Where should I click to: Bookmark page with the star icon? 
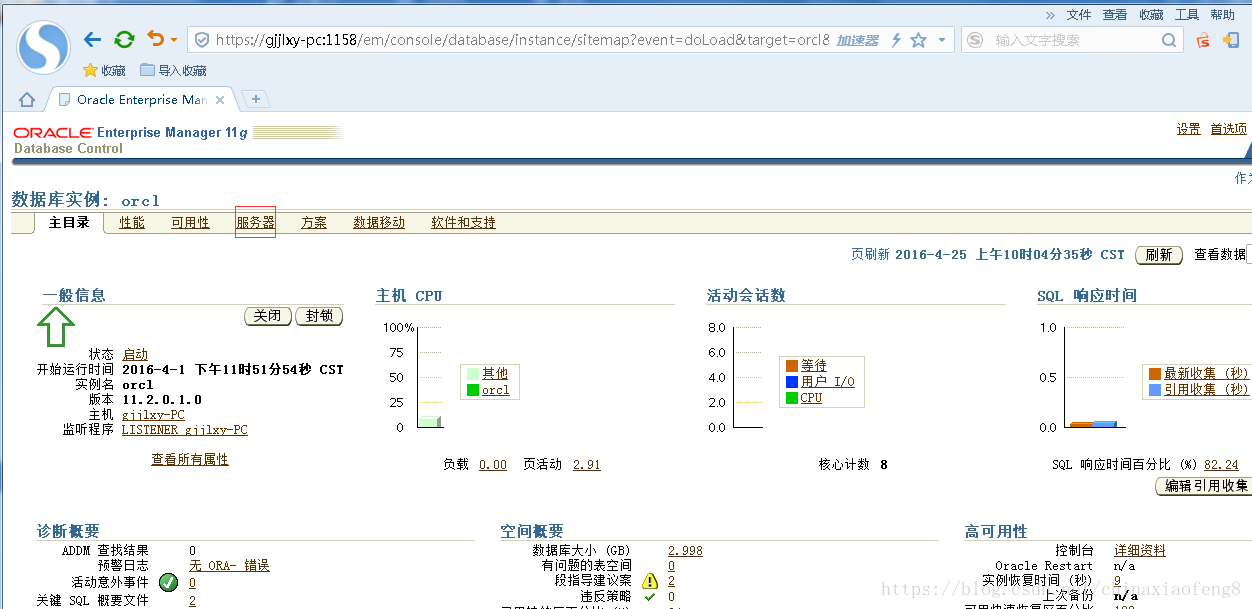coord(918,40)
